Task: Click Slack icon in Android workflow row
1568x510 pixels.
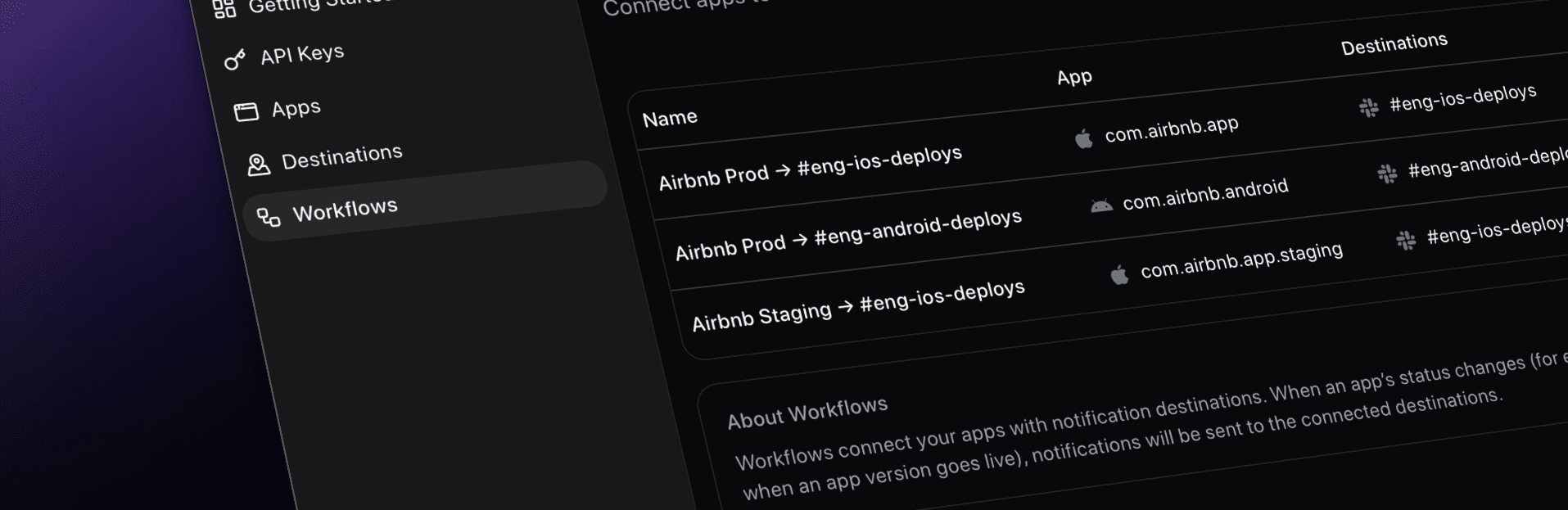Action: 1387,173
